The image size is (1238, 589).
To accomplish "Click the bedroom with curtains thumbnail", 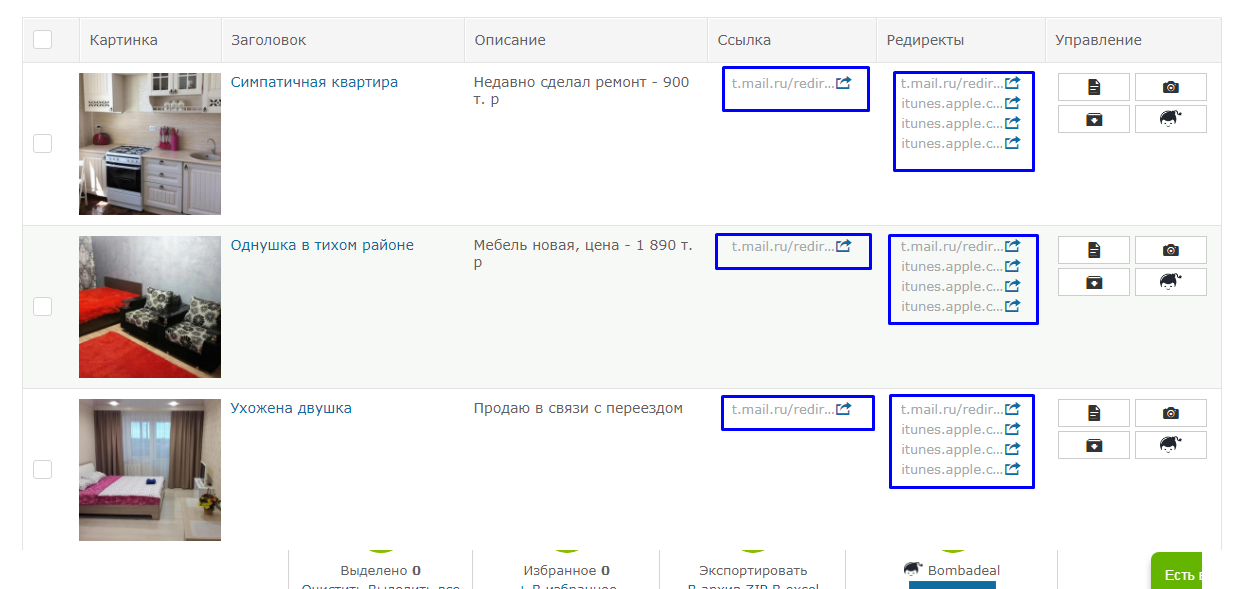I will (x=150, y=470).
